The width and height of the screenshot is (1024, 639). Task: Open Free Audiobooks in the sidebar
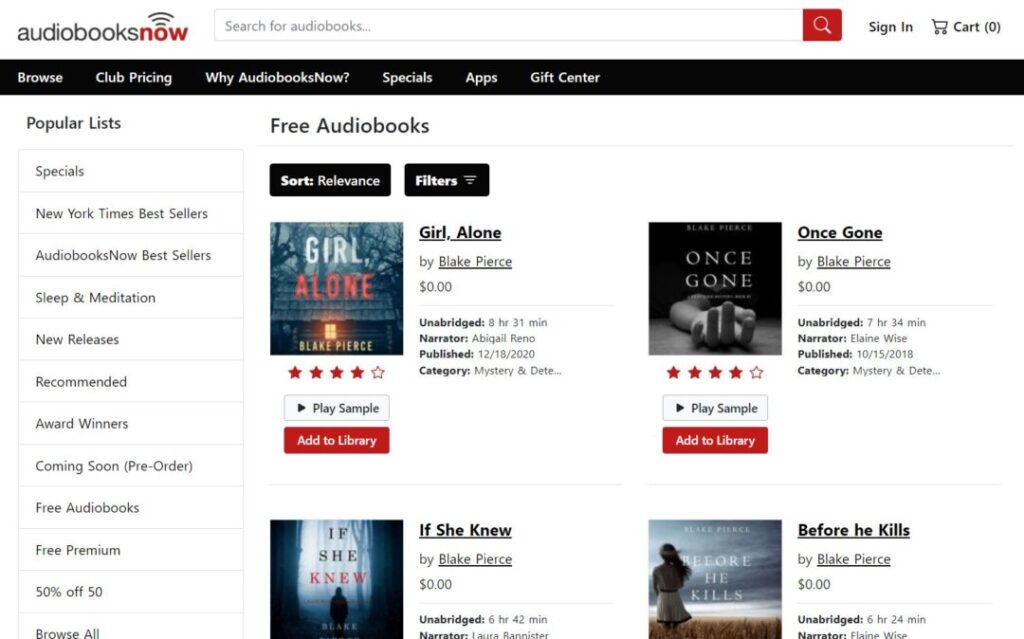click(x=131, y=508)
